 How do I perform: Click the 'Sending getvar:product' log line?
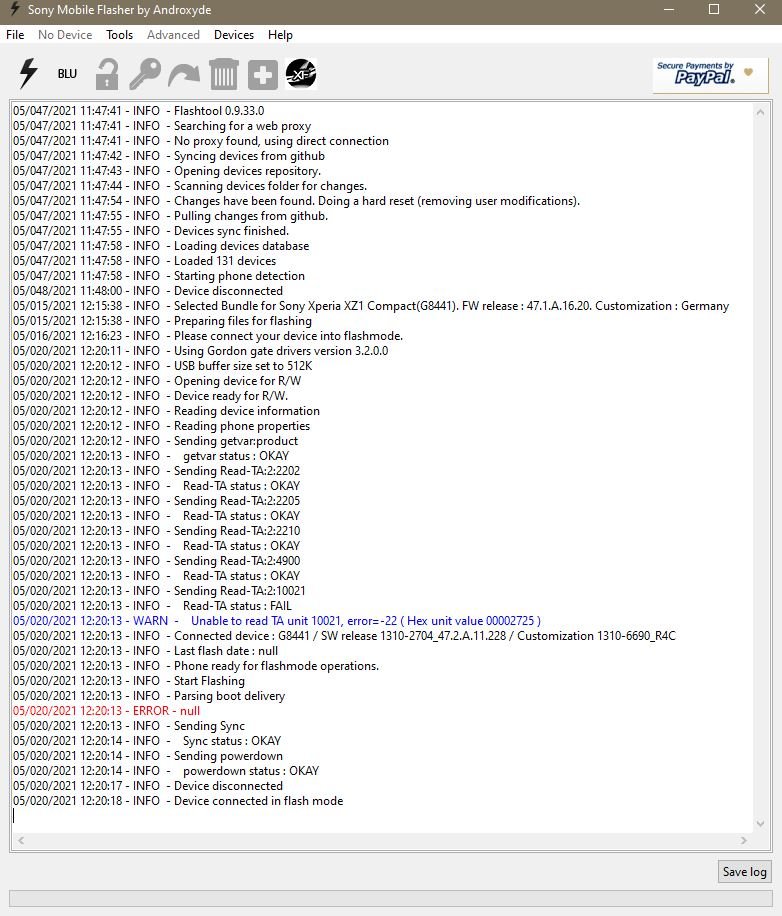pos(155,441)
